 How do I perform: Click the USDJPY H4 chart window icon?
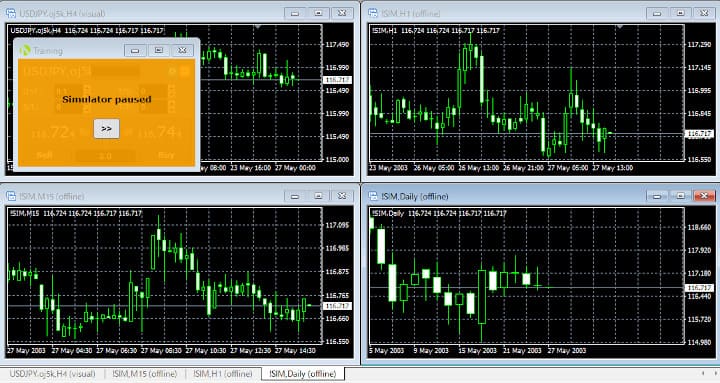[x=11, y=13]
